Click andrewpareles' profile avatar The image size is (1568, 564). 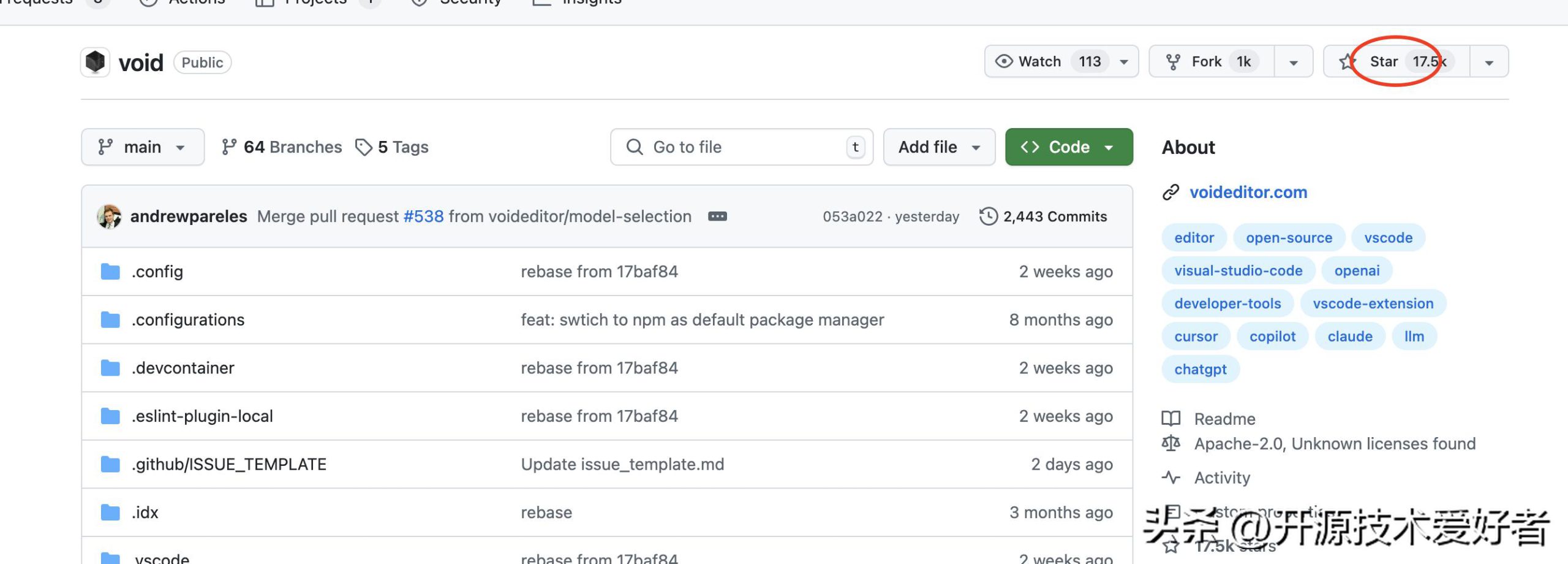coord(109,216)
